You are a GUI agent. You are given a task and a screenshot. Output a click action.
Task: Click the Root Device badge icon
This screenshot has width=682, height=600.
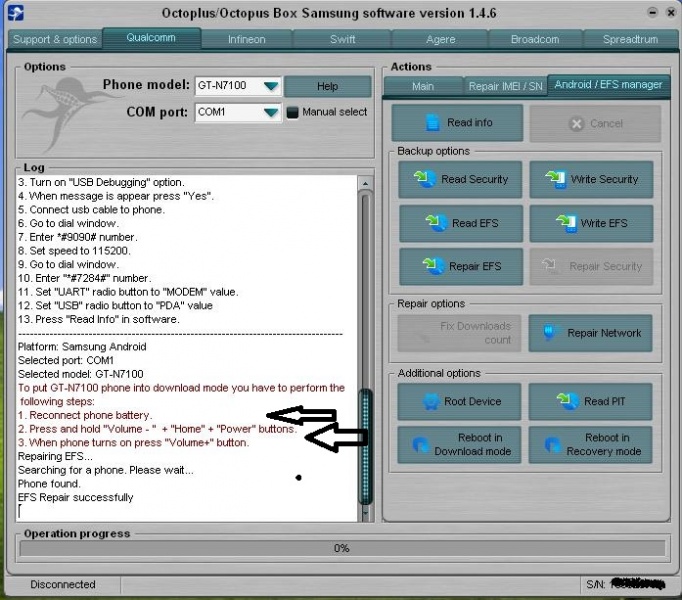431,401
